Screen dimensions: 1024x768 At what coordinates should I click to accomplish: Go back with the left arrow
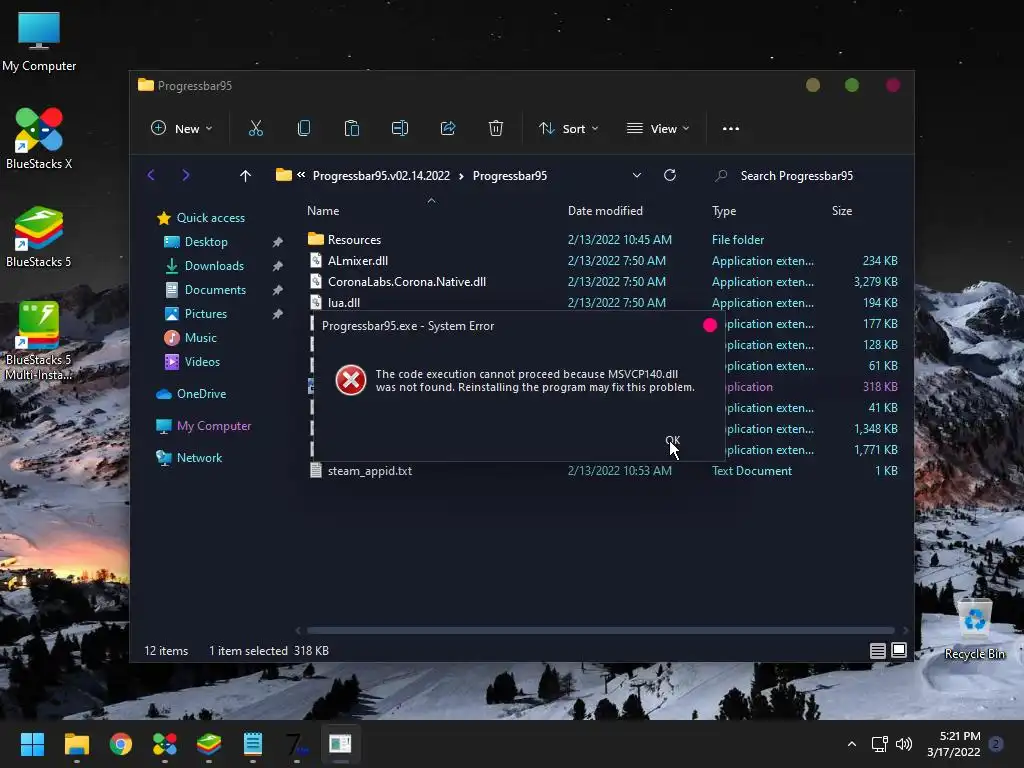pyautogui.click(x=151, y=175)
